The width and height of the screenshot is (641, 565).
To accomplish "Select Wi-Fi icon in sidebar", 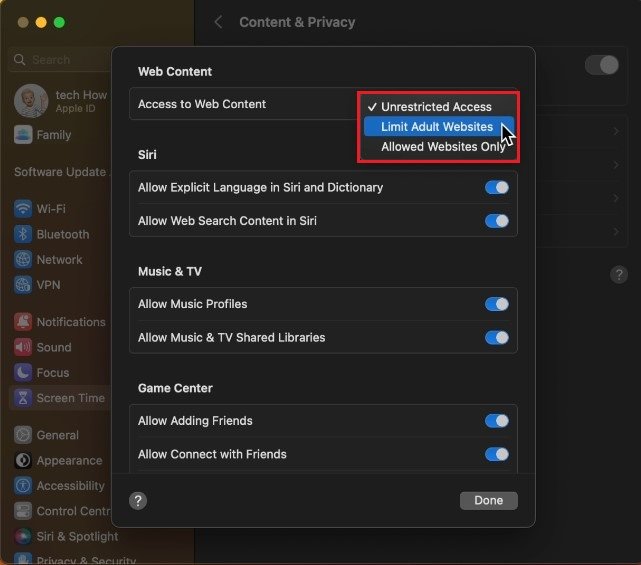I will pyautogui.click(x=23, y=209).
